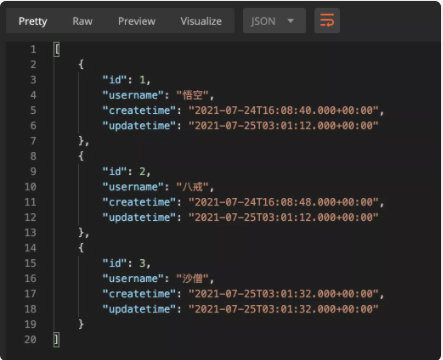443x360 pixels.
Task: Click the opening bracket on line 1
Action: pos(57,50)
